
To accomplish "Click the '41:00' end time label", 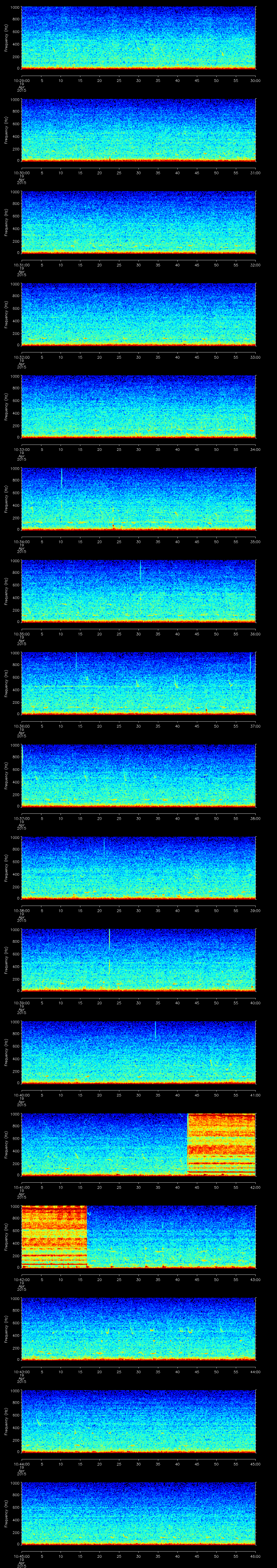I will pos(256,1095).
